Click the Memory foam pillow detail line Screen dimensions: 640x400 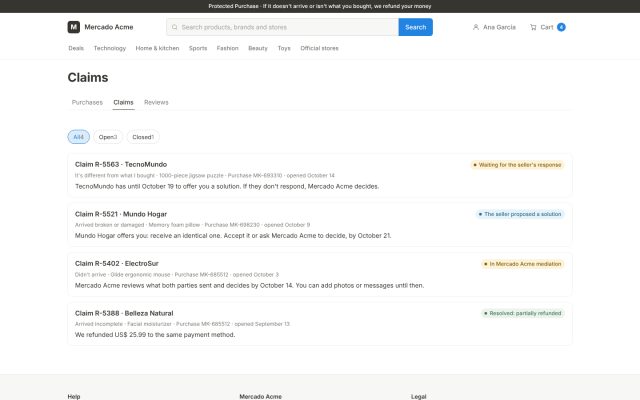click(192, 225)
